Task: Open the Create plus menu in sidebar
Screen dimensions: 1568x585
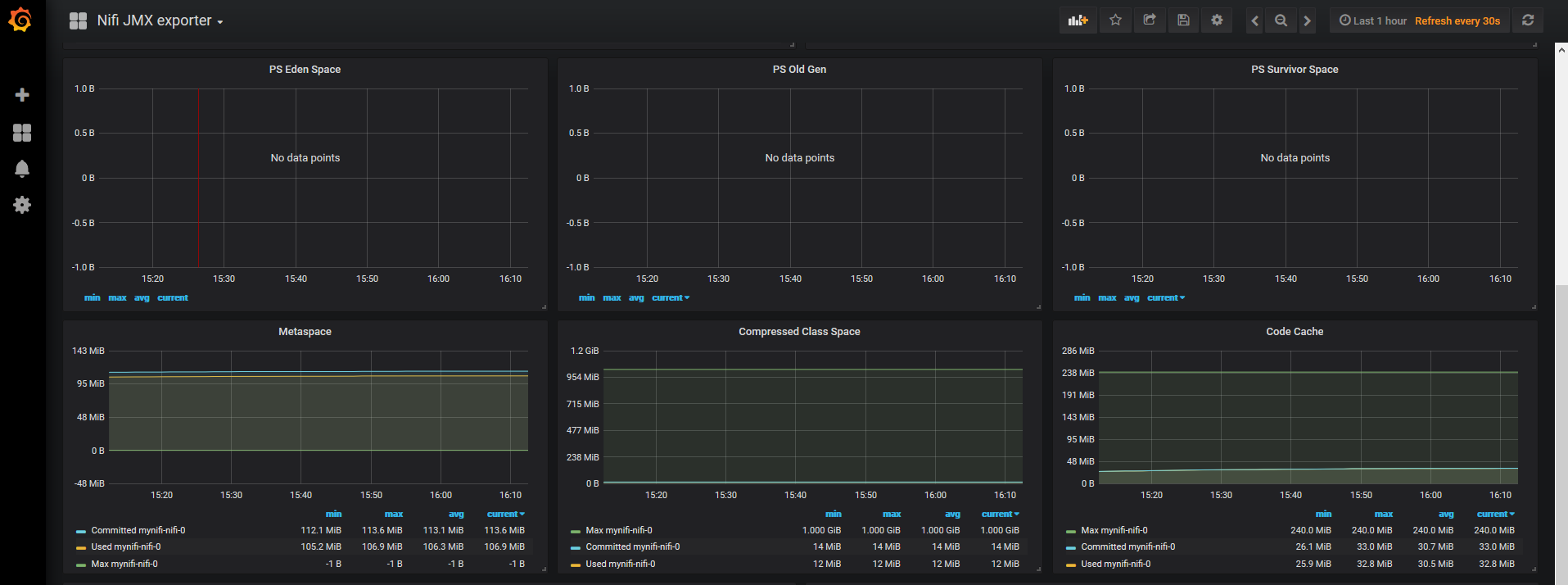Action: coord(22,95)
